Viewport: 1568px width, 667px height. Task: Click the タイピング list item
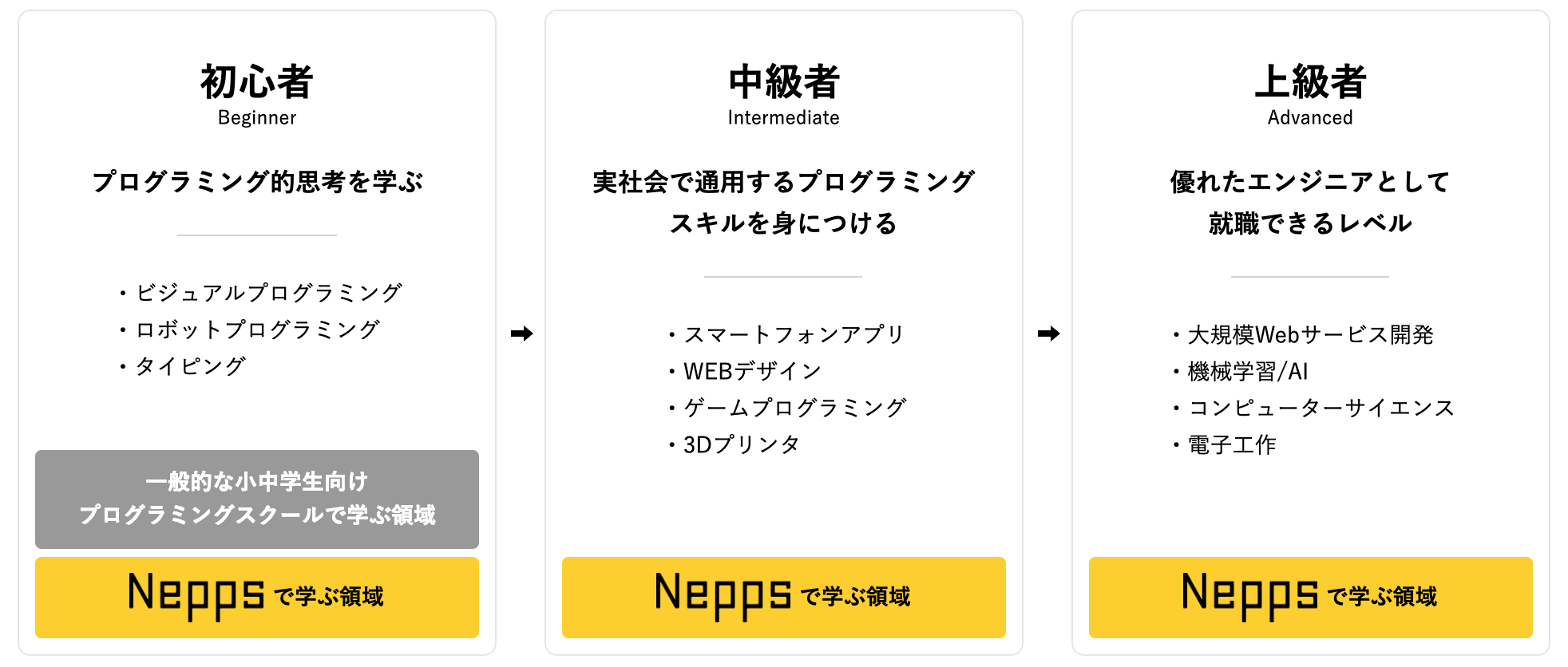click(190, 366)
